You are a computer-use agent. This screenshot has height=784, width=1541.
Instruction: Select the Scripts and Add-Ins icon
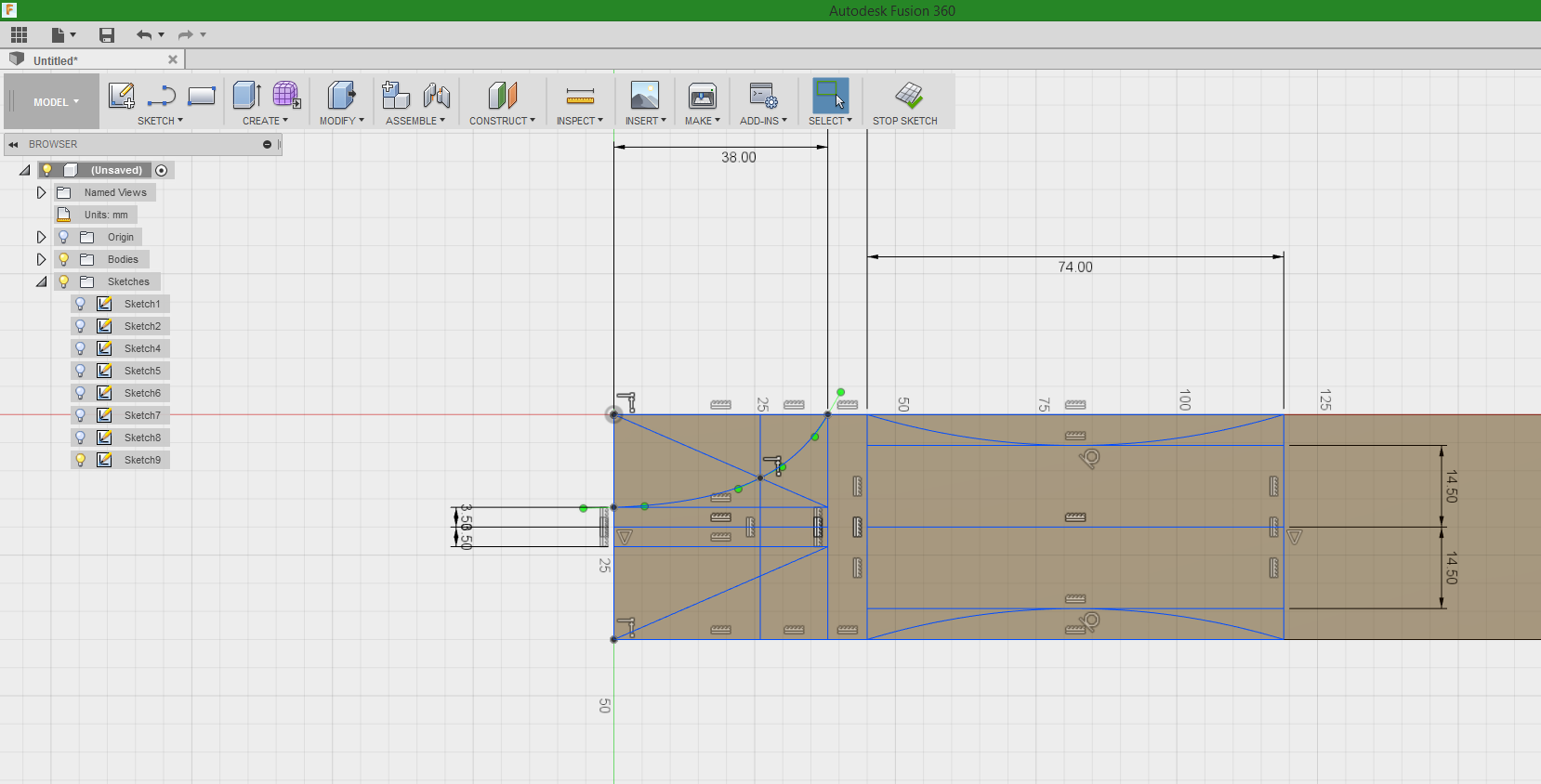point(764,95)
